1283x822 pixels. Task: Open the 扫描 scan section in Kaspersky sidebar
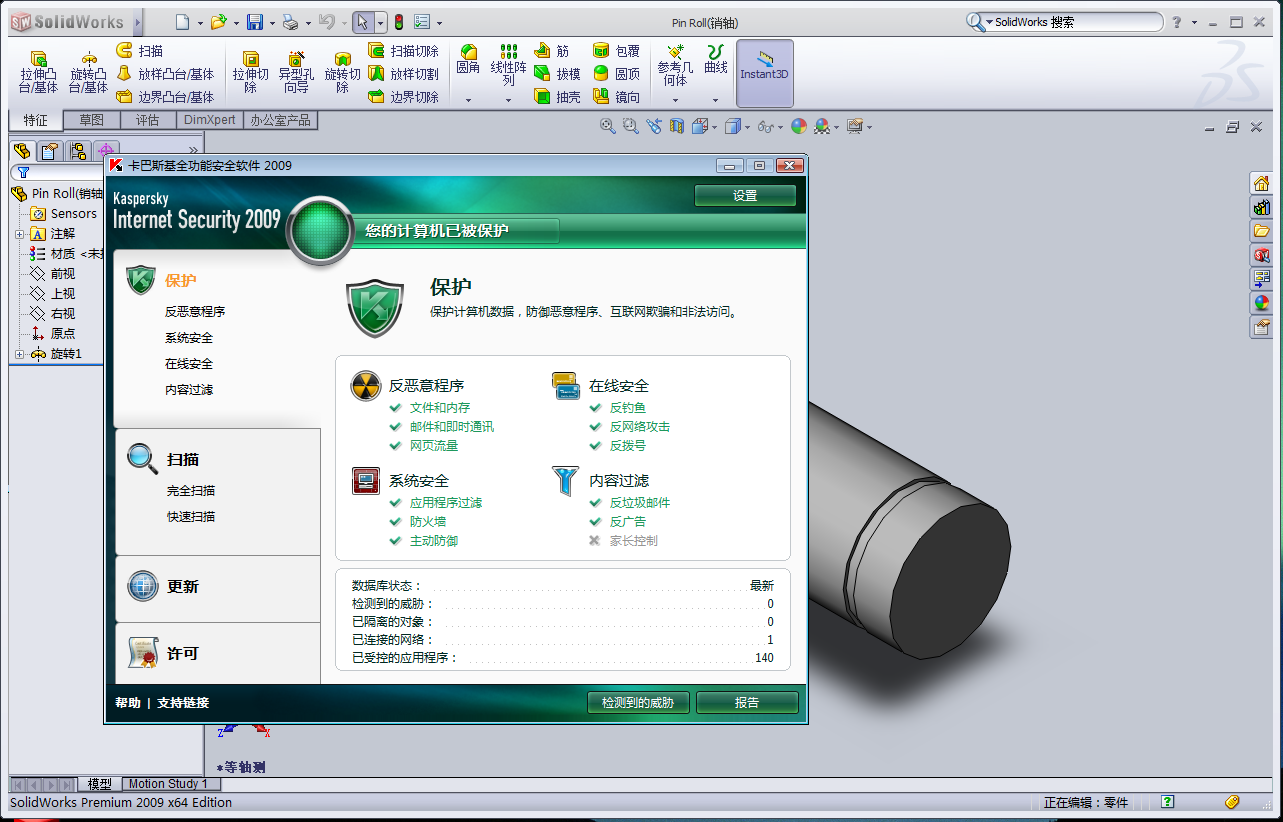tap(183, 460)
